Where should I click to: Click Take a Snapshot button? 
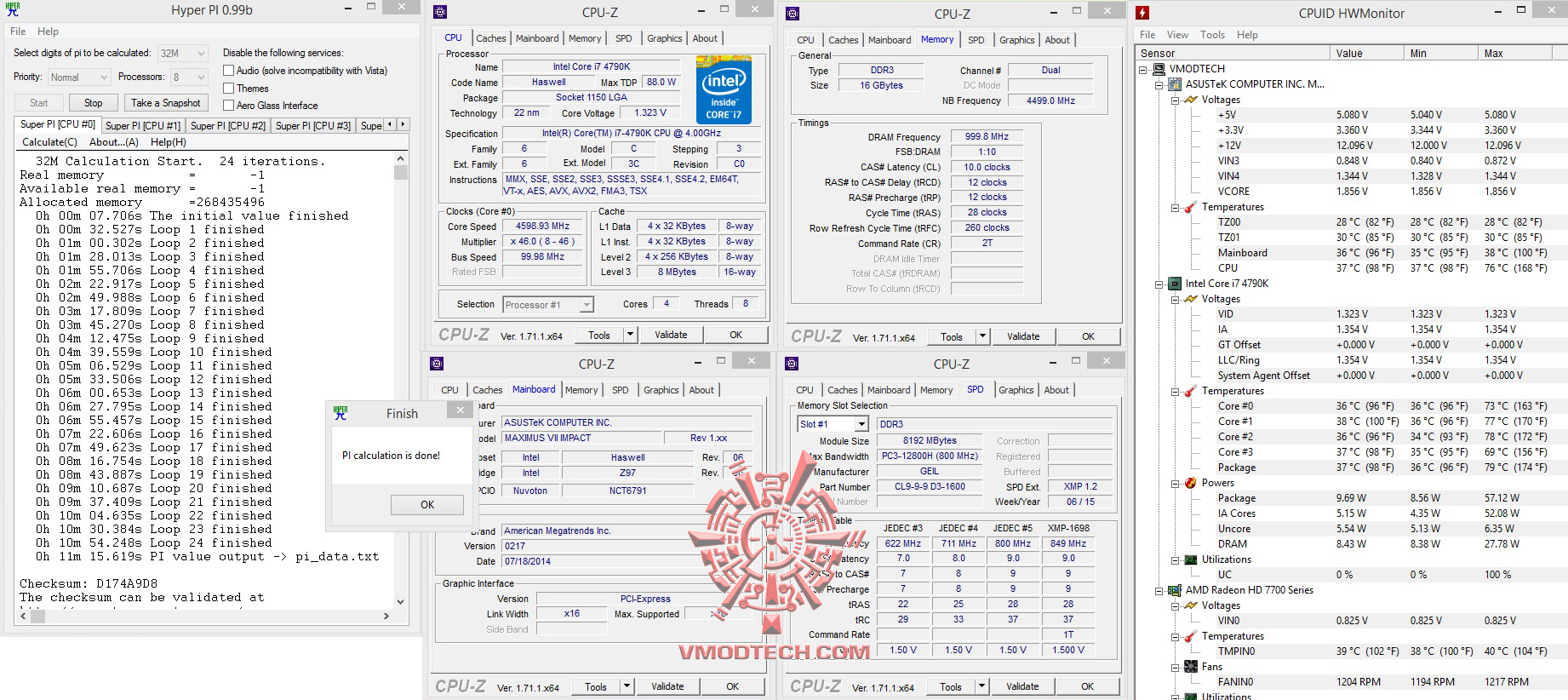166,103
